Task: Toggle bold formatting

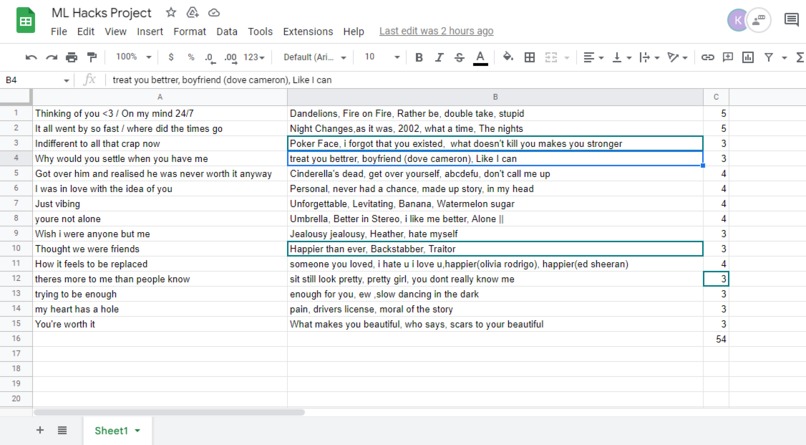Action: click(419, 58)
